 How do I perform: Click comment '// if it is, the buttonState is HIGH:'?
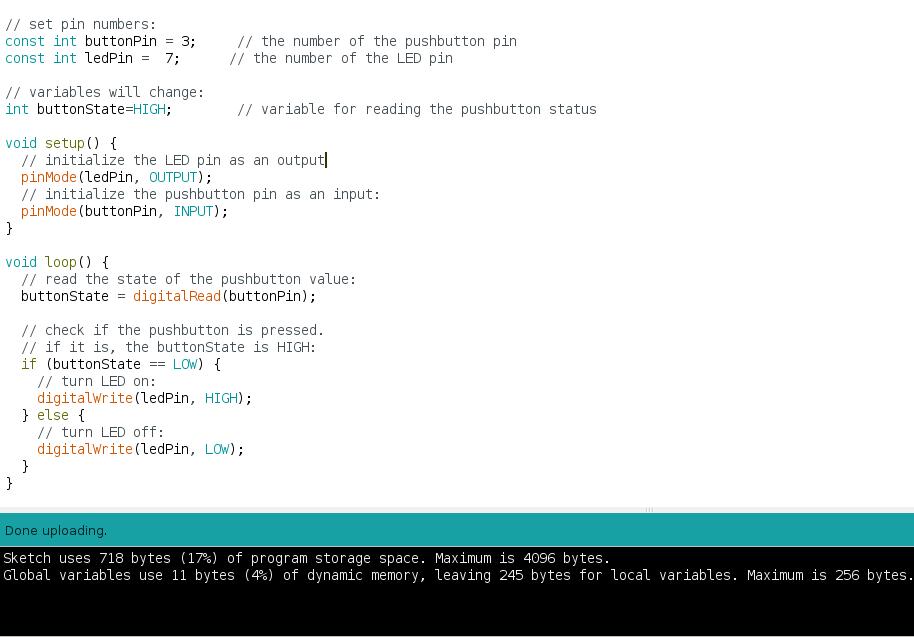[x=168, y=347]
